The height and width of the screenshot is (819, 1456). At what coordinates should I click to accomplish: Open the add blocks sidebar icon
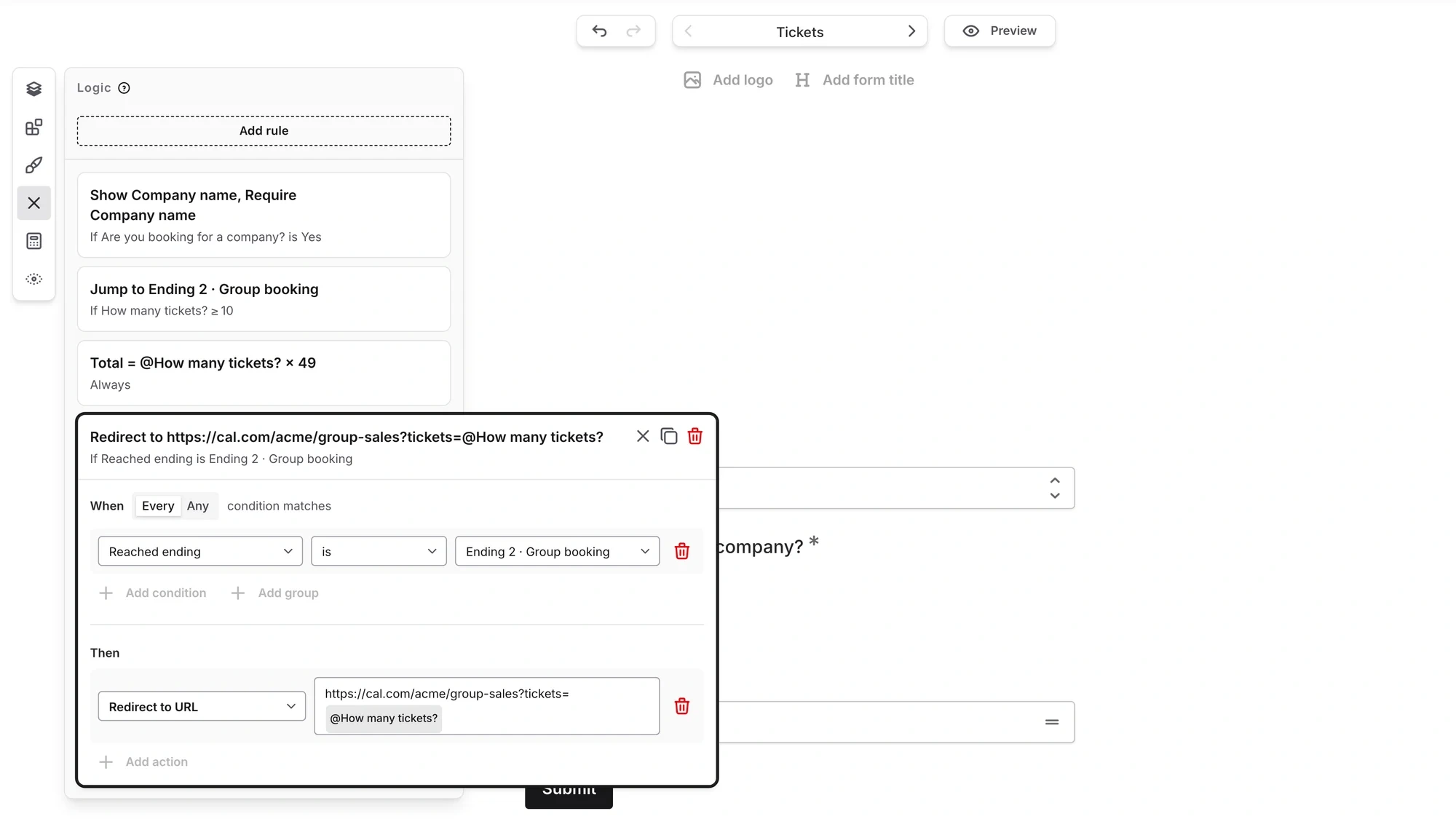click(33, 127)
